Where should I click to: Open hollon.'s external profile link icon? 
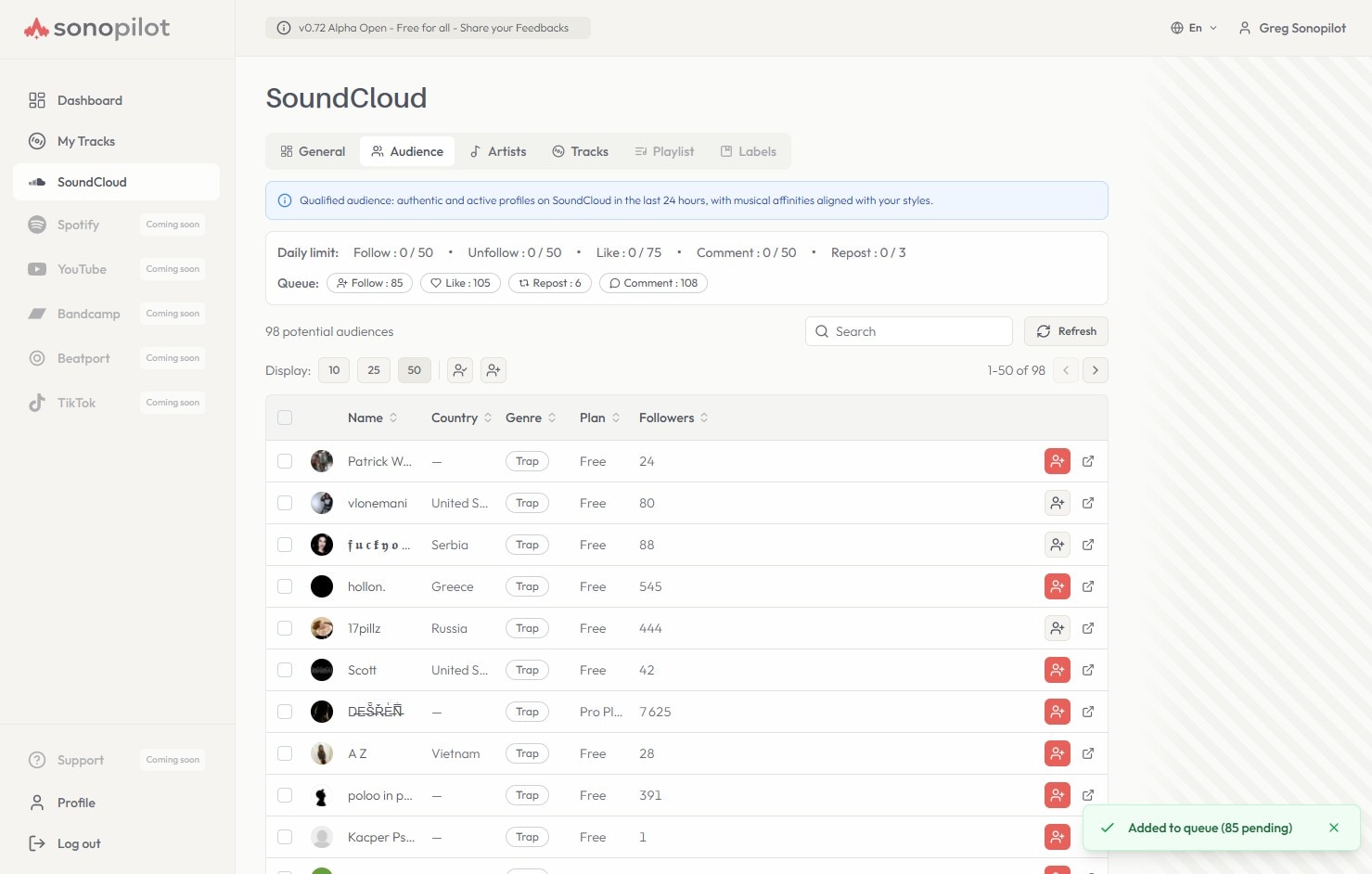pos(1088,586)
